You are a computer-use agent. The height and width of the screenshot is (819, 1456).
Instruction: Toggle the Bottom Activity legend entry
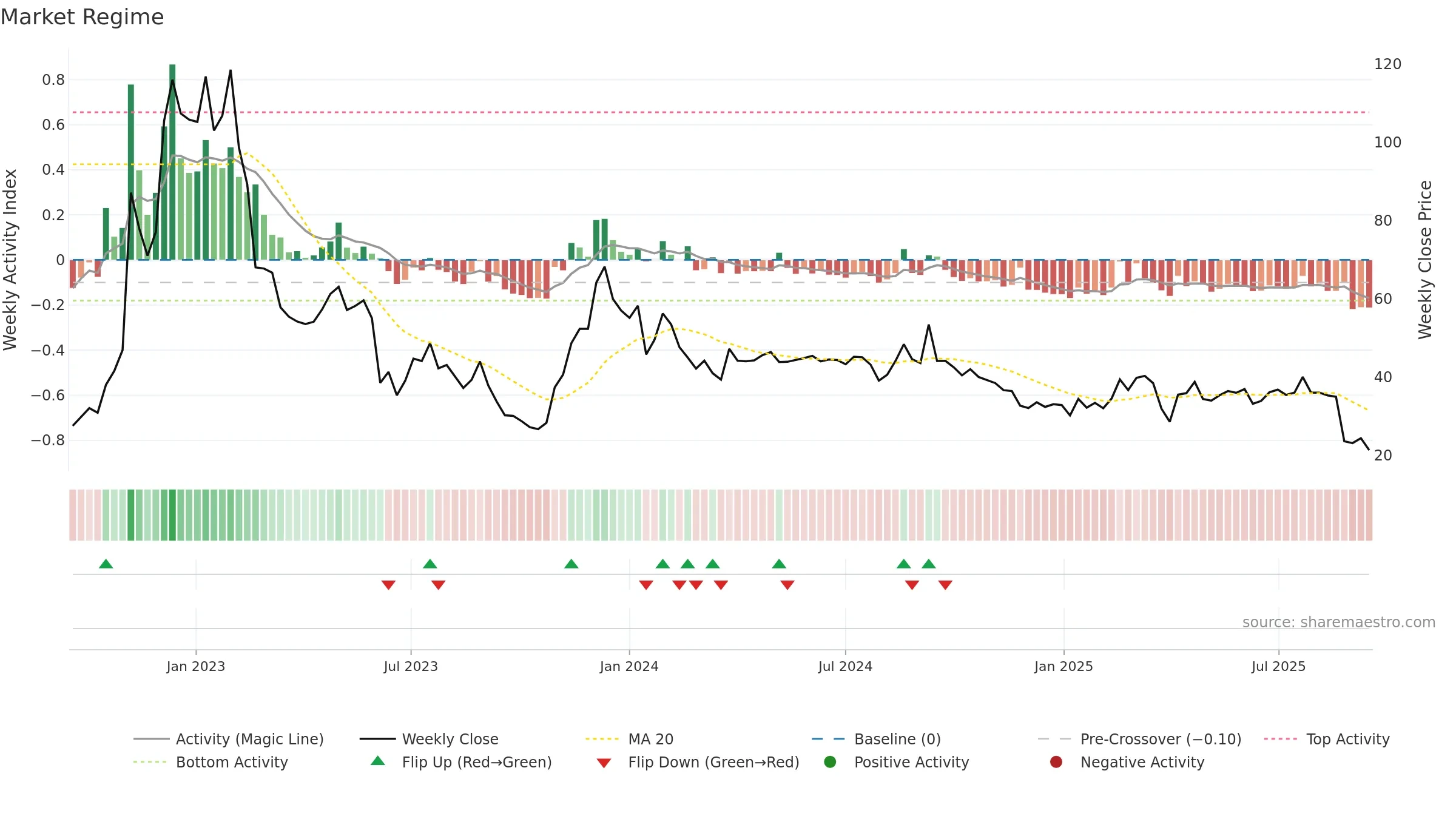coord(211,762)
